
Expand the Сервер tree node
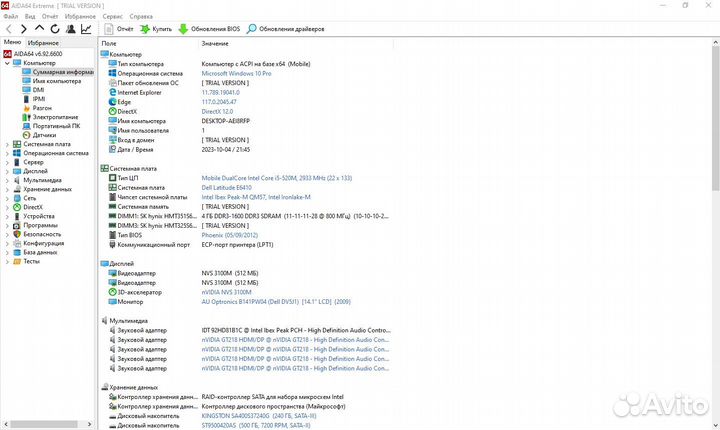pyautogui.click(x=7, y=162)
